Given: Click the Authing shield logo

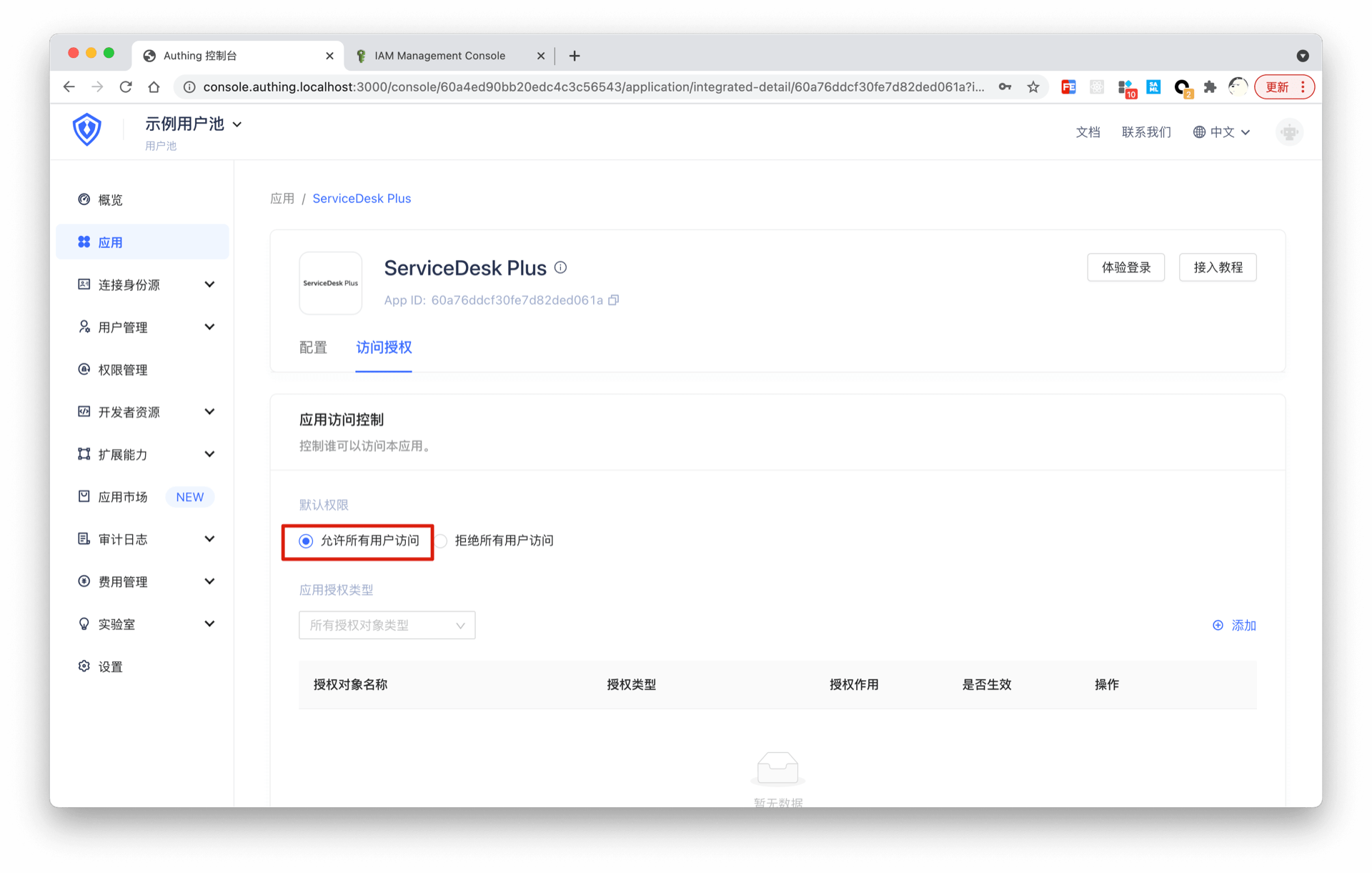Looking at the screenshot, I should (87, 130).
